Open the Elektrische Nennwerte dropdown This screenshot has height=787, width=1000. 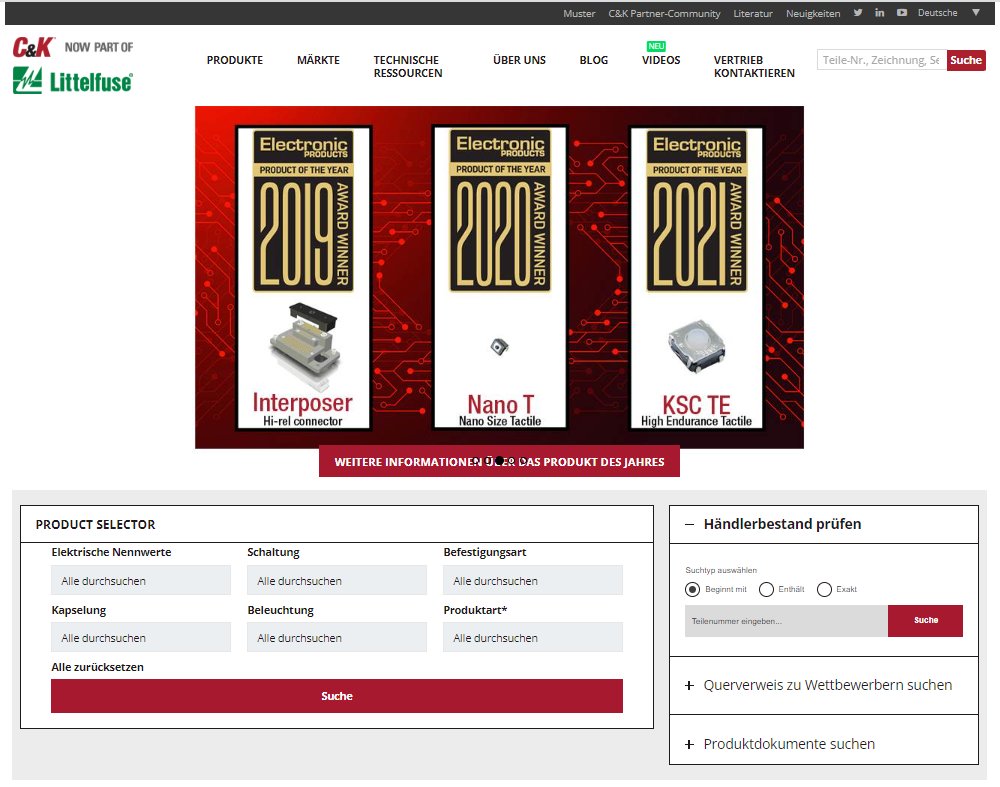[x=140, y=580]
